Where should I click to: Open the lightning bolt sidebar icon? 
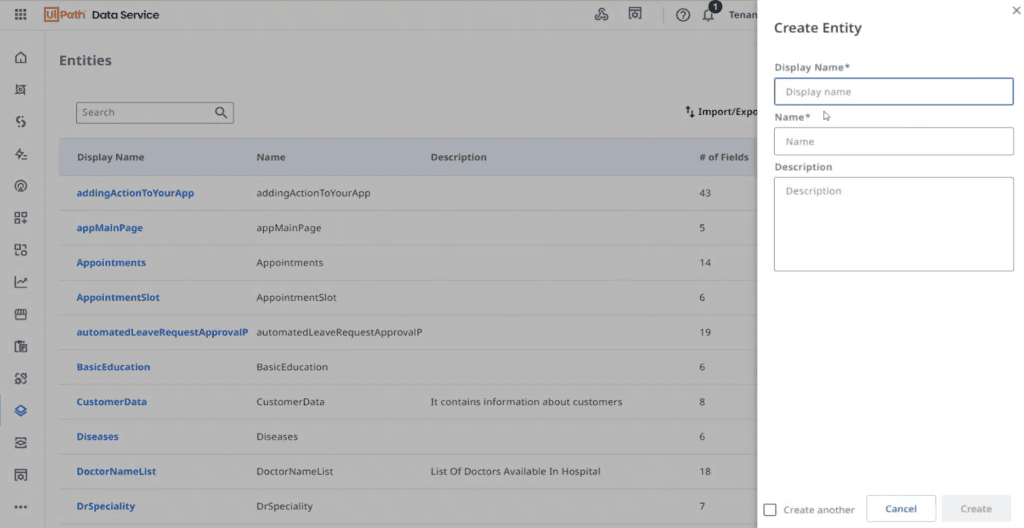(21, 154)
